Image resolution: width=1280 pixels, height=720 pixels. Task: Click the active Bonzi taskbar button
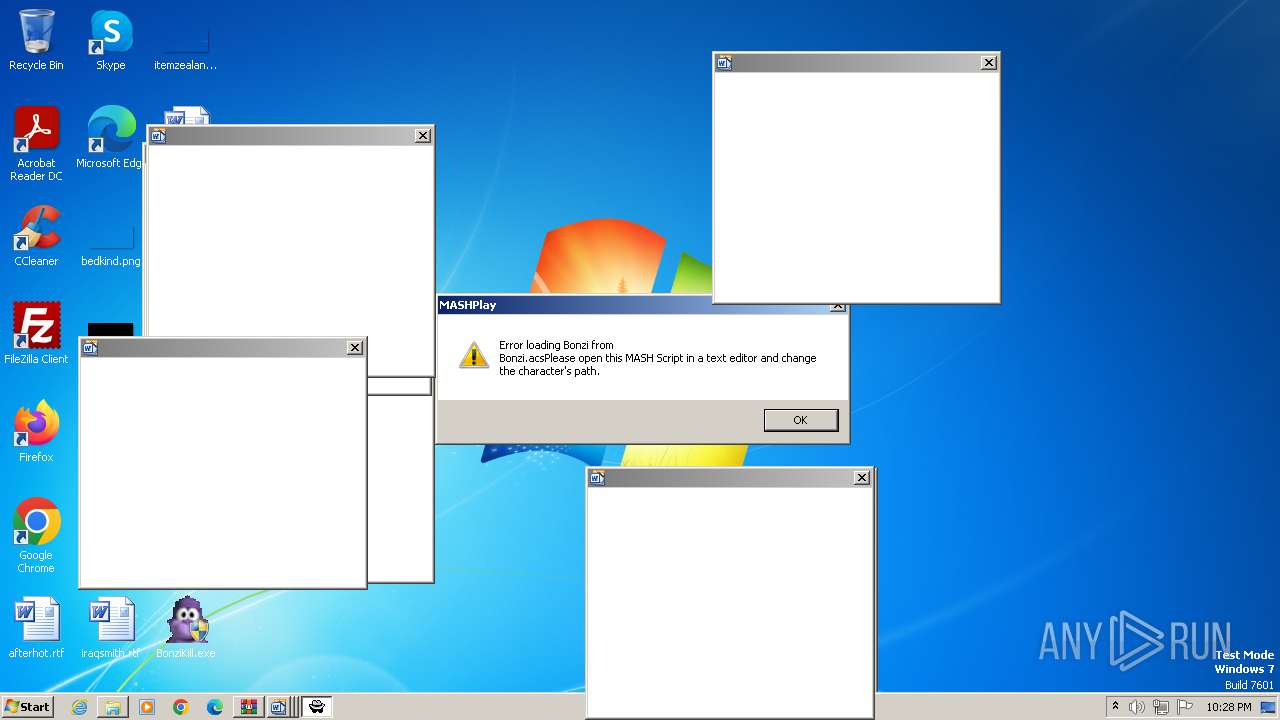[x=317, y=707]
